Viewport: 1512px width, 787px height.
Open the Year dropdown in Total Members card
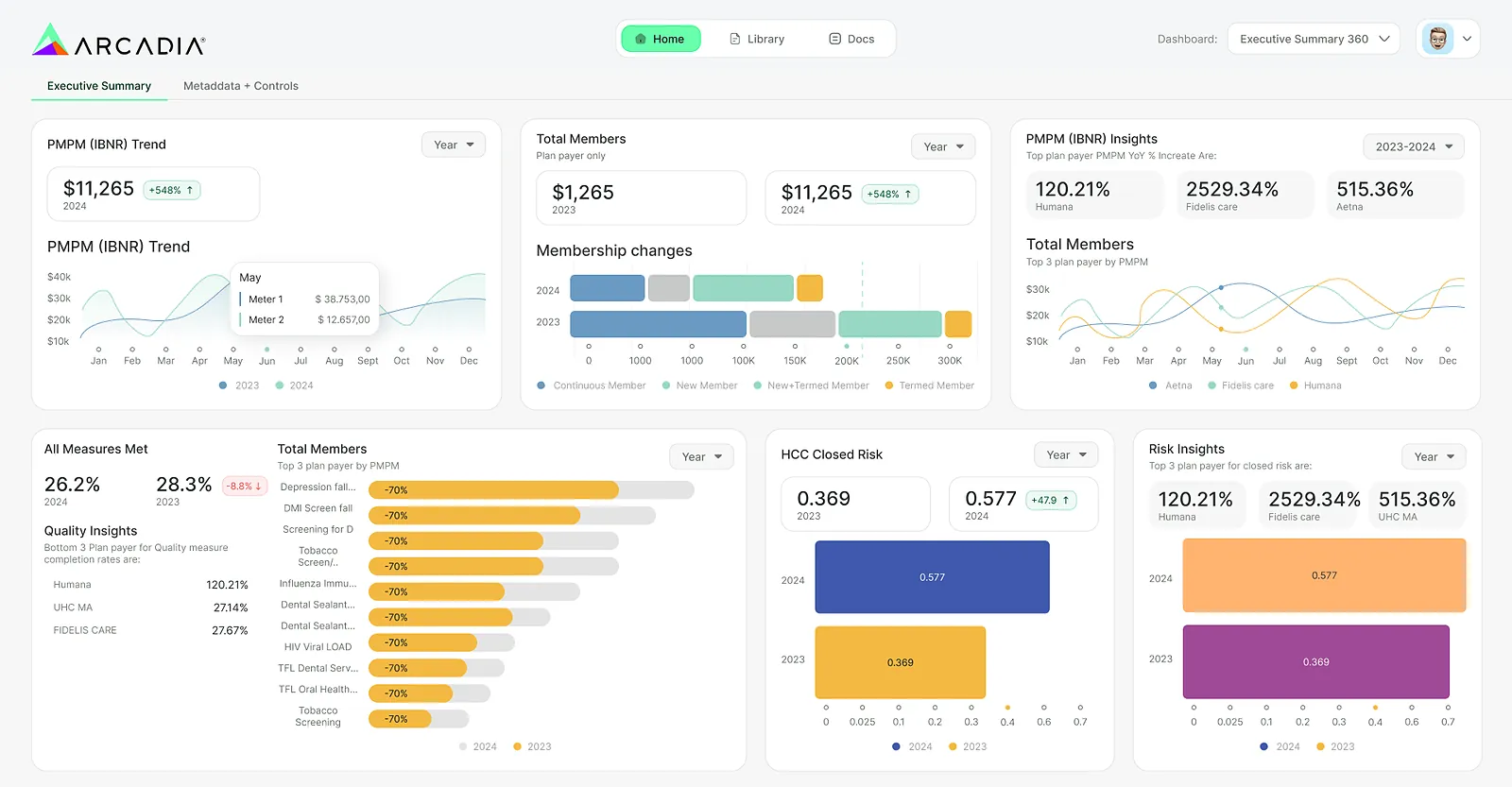(x=943, y=146)
